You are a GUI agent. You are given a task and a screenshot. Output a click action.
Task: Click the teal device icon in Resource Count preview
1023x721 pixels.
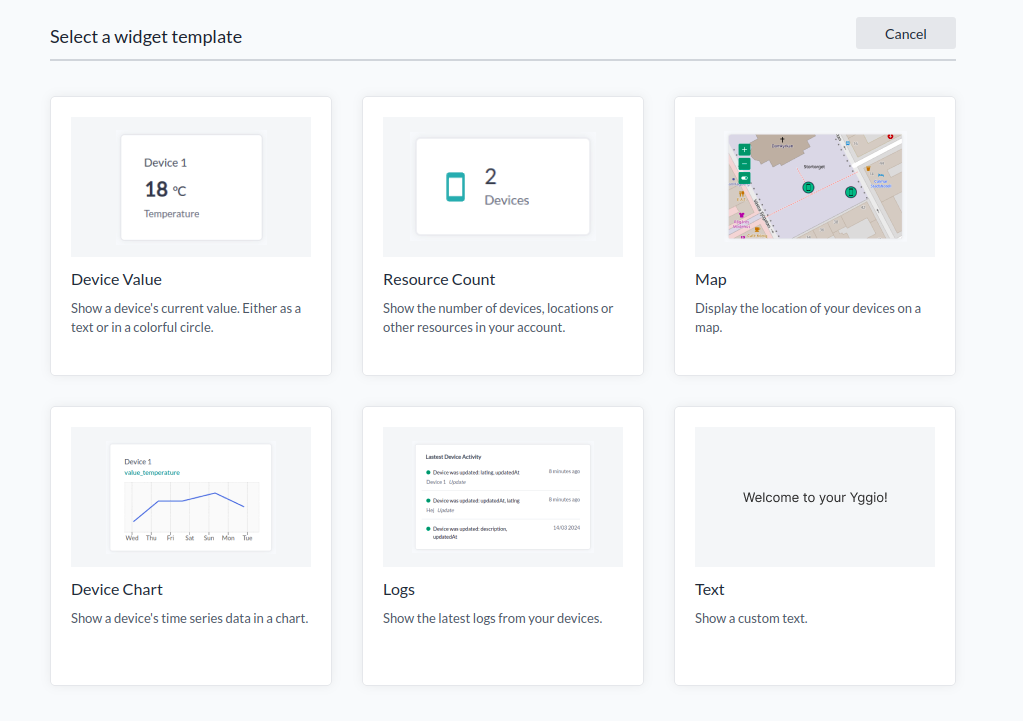coord(455,187)
